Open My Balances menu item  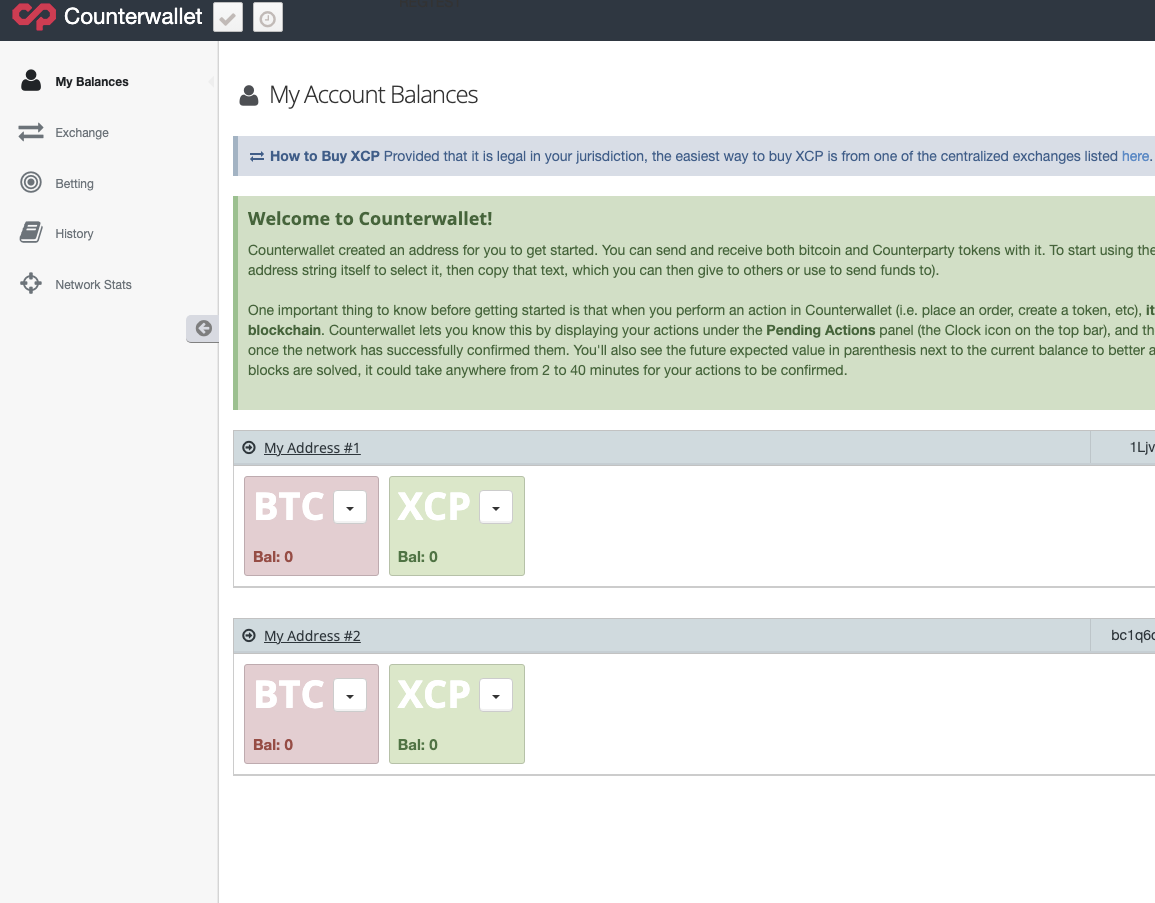(x=92, y=82)
